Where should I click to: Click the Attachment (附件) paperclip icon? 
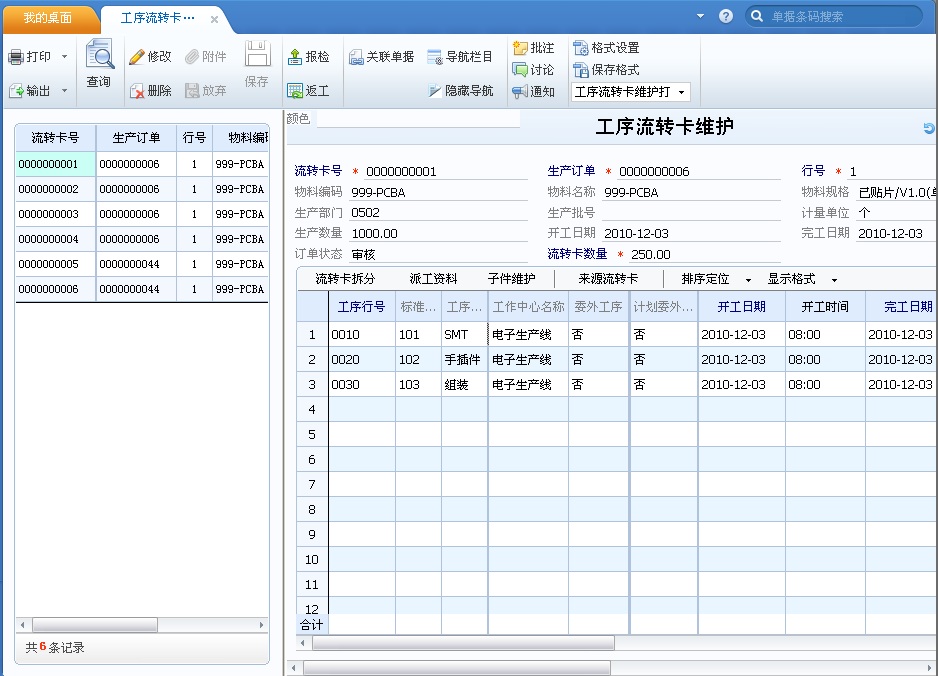click(192, 57)
